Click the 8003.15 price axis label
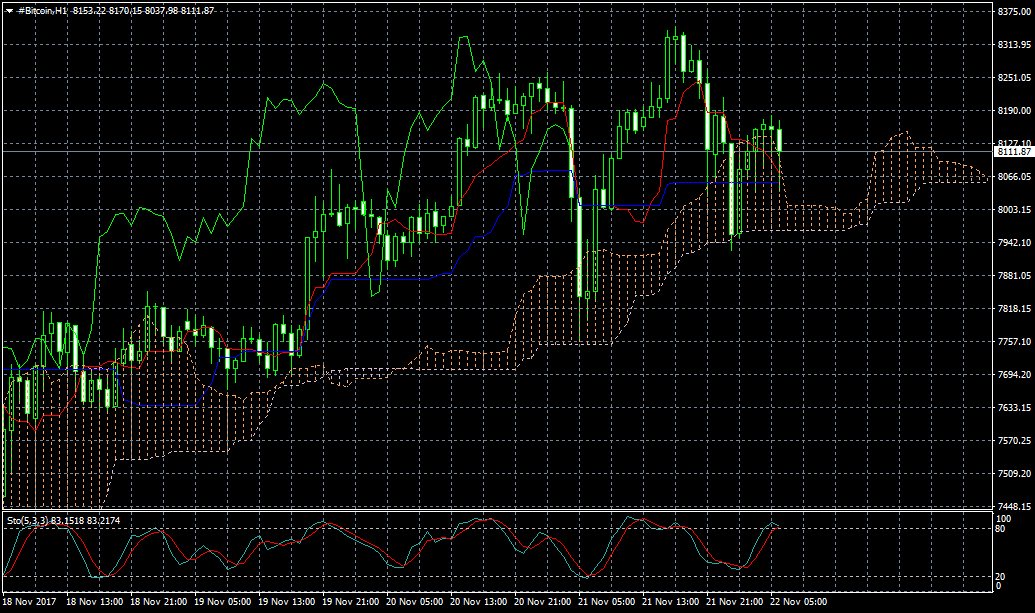 pos(1013,209)
